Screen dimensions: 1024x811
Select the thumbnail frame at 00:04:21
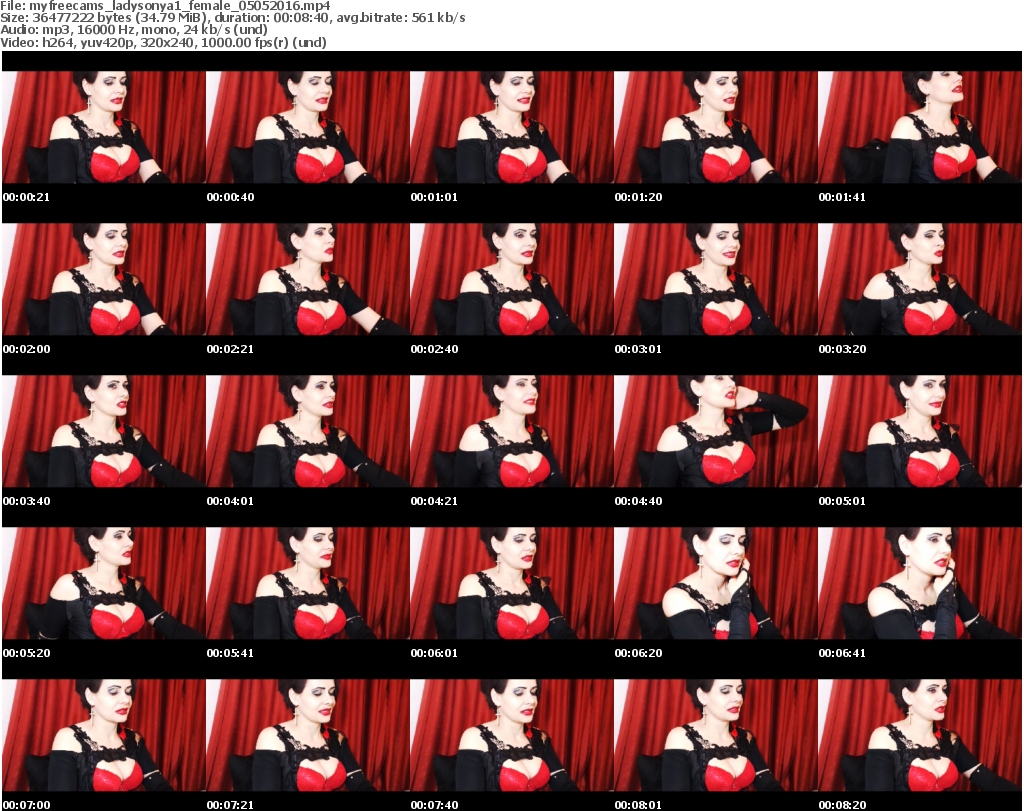point(511,432)
